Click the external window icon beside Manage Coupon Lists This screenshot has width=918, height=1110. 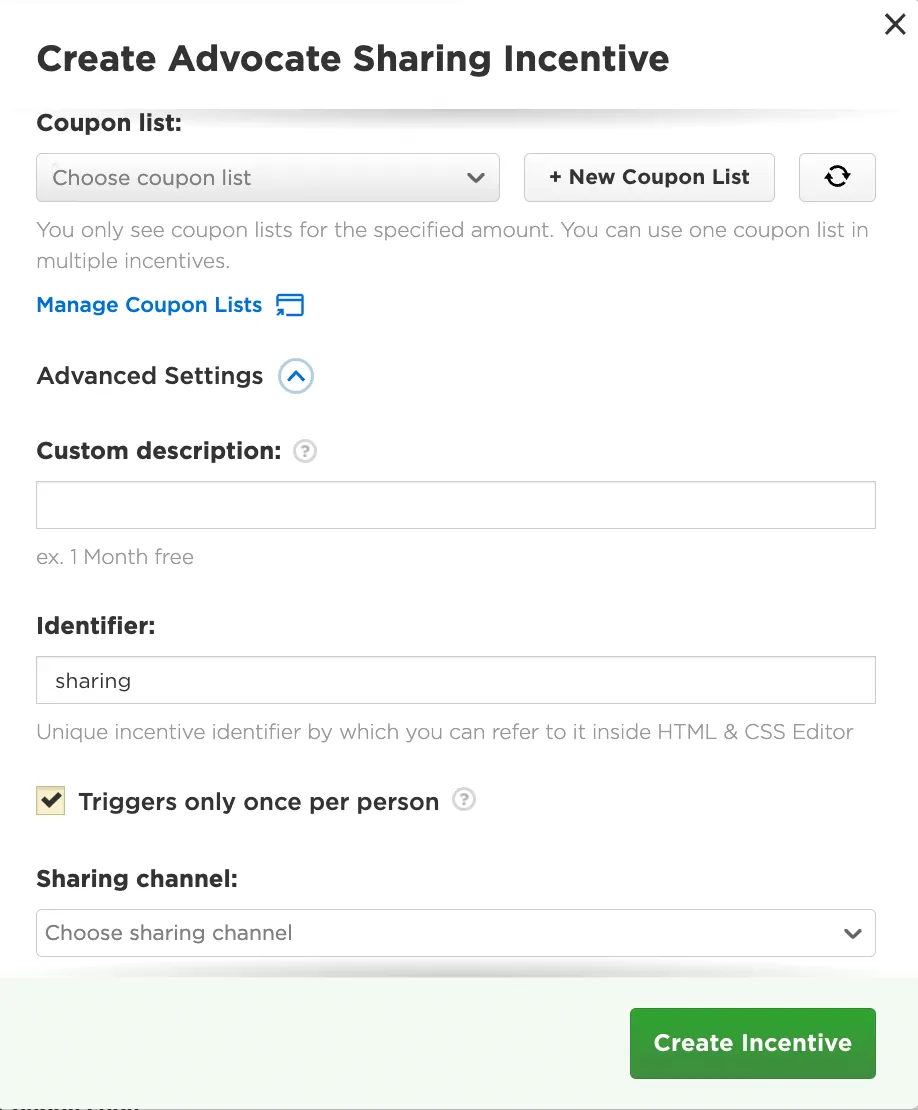coord(290,305)
